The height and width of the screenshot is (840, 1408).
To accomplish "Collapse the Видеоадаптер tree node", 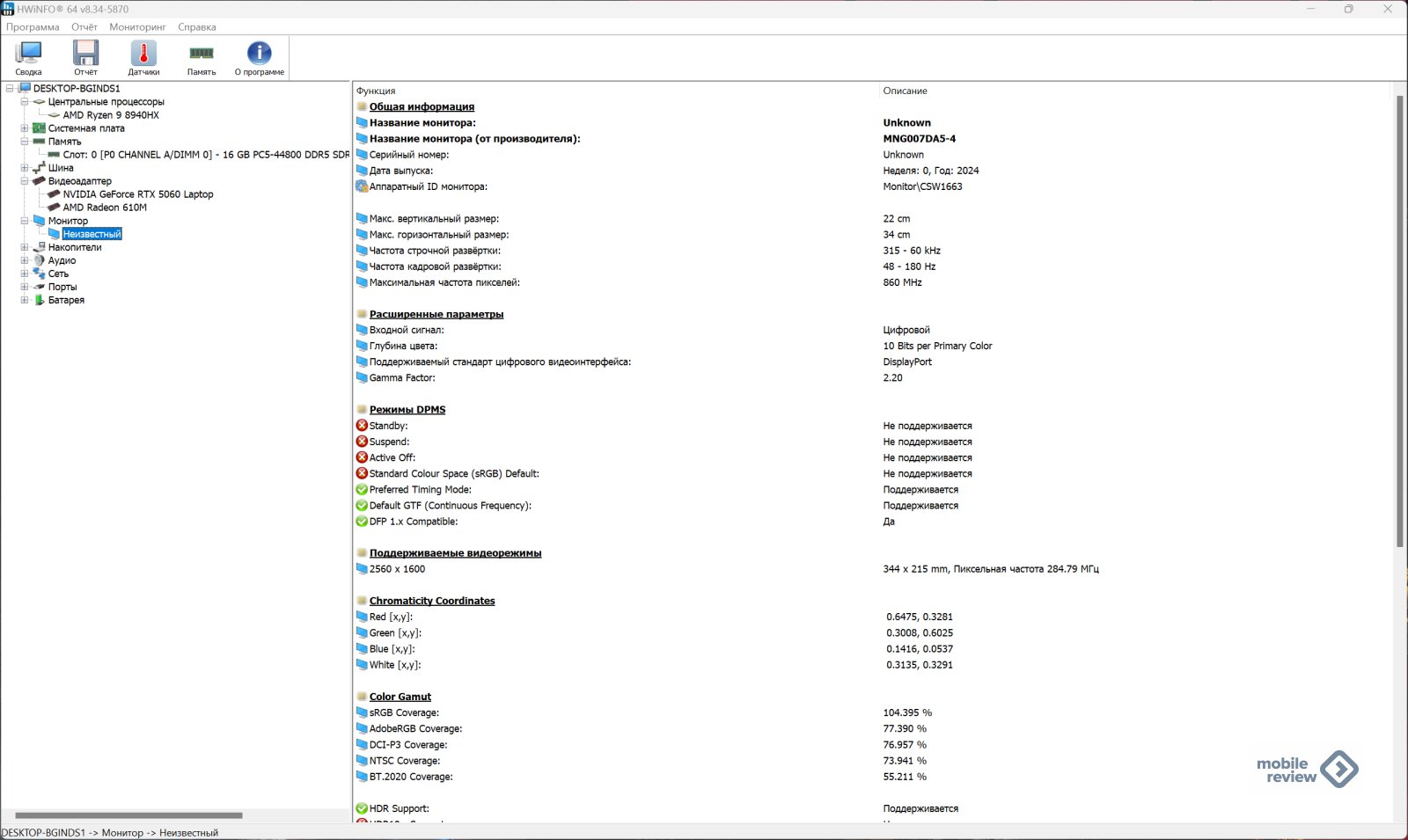I will (x=25, y=181).
